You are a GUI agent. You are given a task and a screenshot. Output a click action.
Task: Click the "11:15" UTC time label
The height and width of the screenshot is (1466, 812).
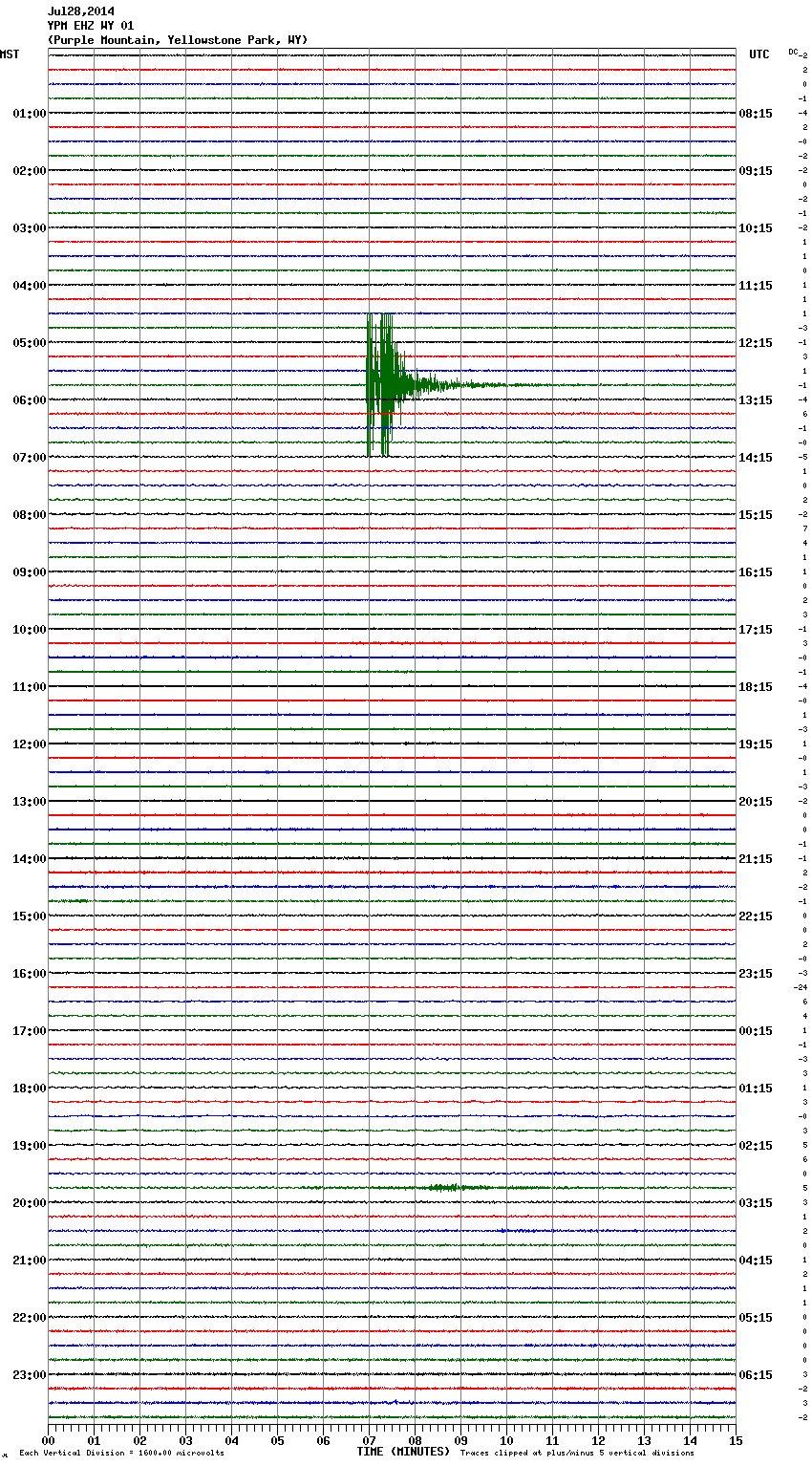pos(756,286)
